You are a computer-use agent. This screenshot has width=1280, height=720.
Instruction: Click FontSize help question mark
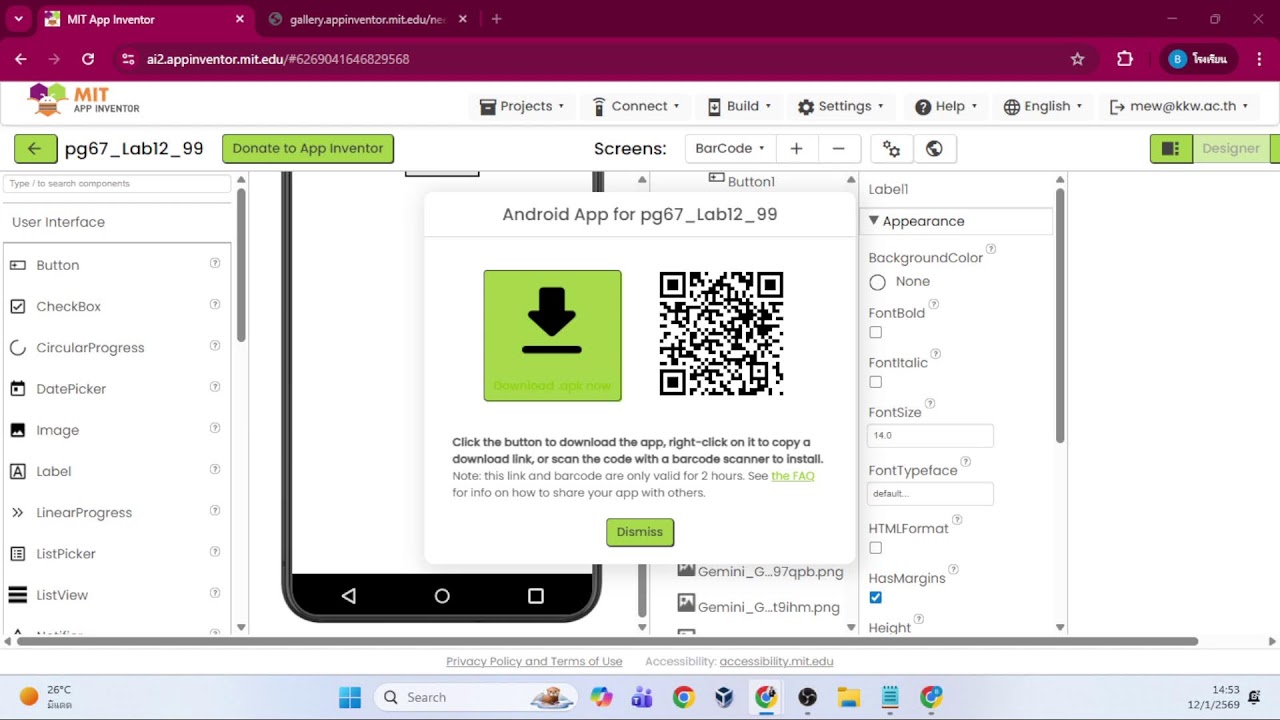pos(930,404)
